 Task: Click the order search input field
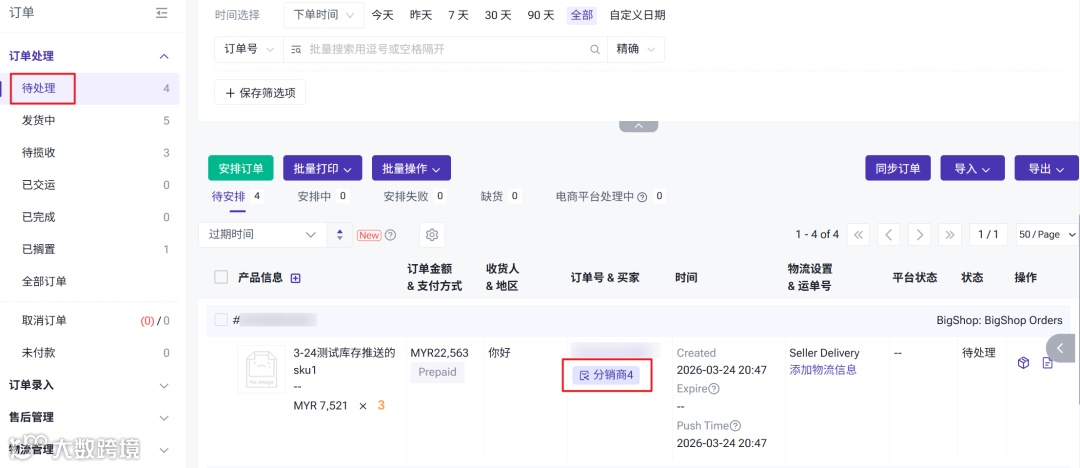click(448, 50)
